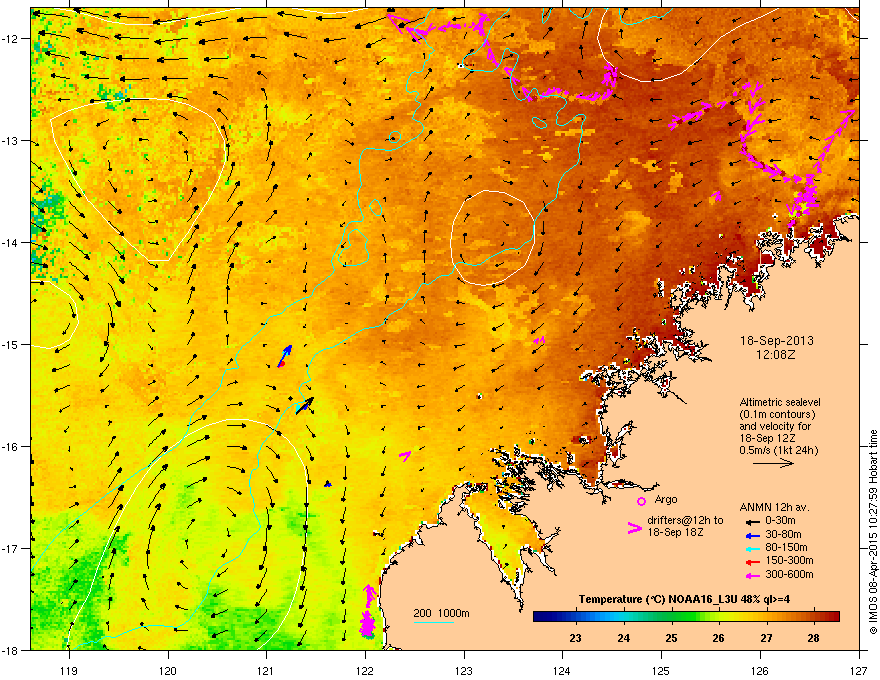Click the magenta 300-600m arrow in legend
Image resolution: width=880 pixels, height=680 pixels.
751,575
